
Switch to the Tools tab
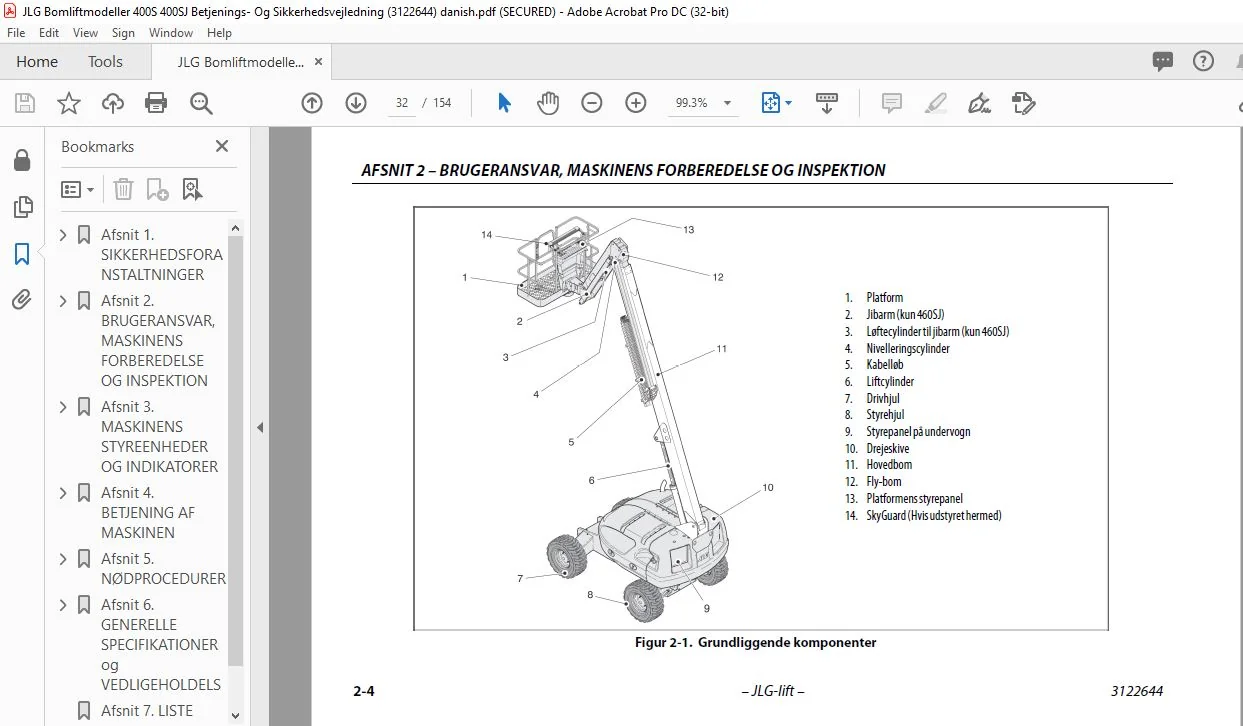click(105, 61)
